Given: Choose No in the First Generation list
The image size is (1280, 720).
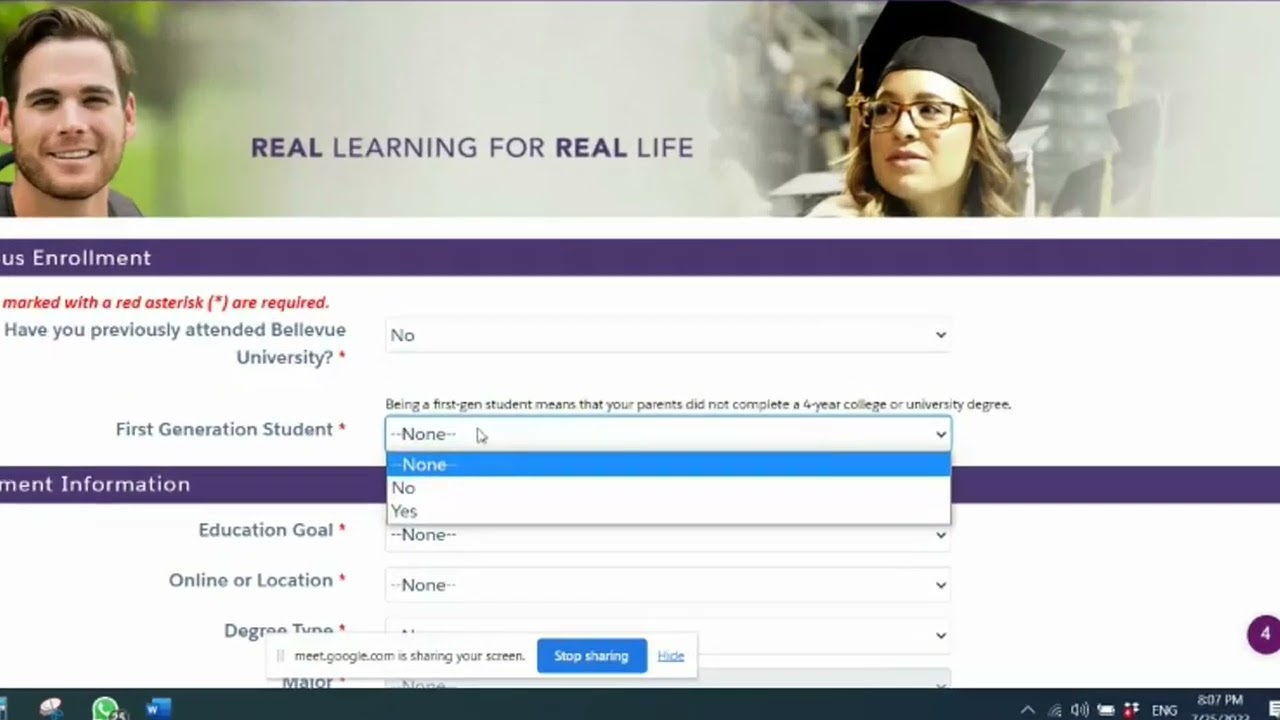Looking at the screenshot, I should click(x=668, y=488).
